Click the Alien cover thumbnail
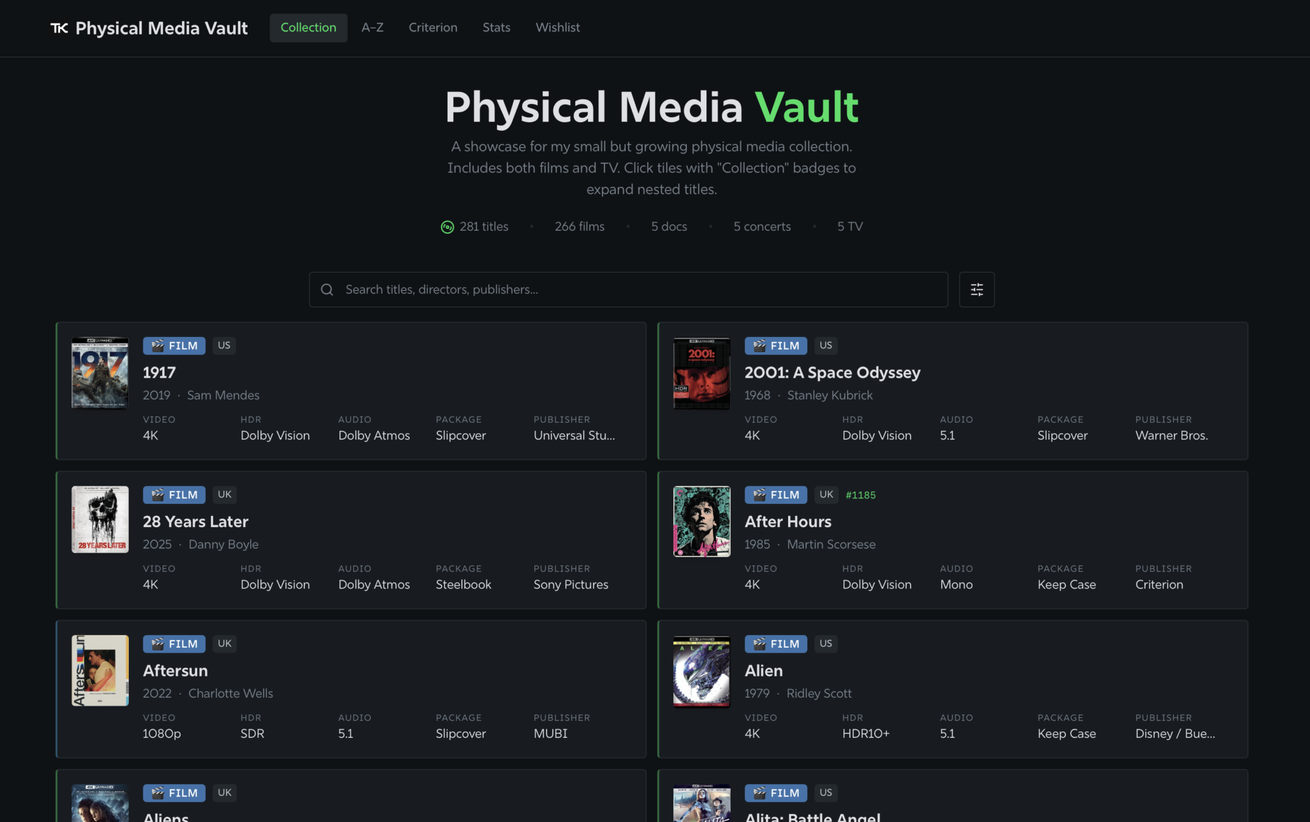Viewport: 1310px width, 822px height. click(x=702, y=671)
